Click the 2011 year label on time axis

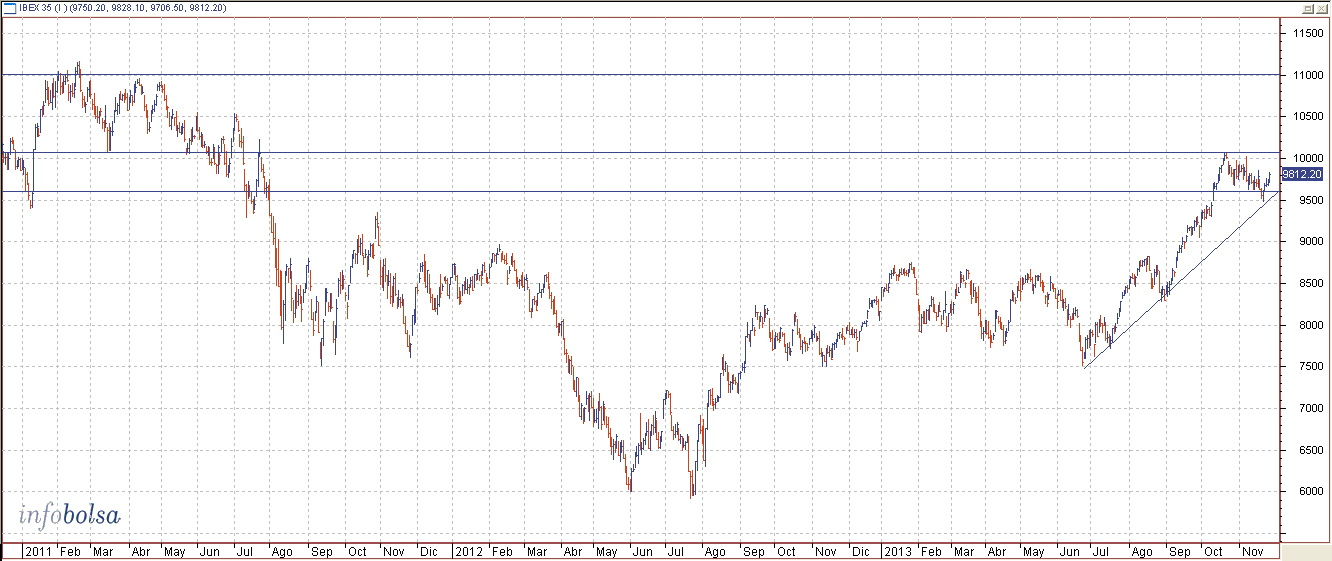[x=39, y=551]
